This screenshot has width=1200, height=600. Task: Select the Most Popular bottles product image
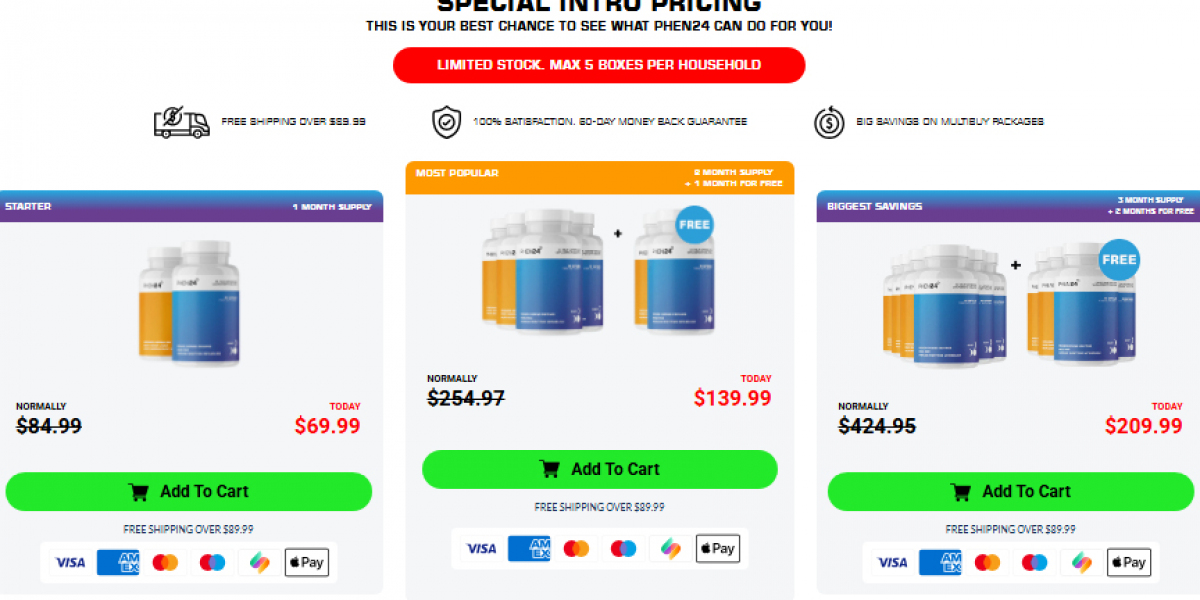point(598,270)
